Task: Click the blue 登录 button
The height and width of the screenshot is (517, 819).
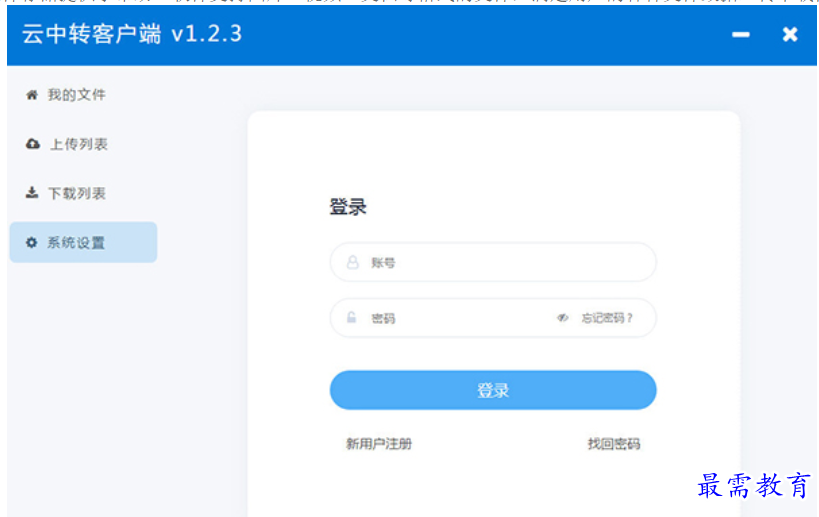Action: [493, 390]
